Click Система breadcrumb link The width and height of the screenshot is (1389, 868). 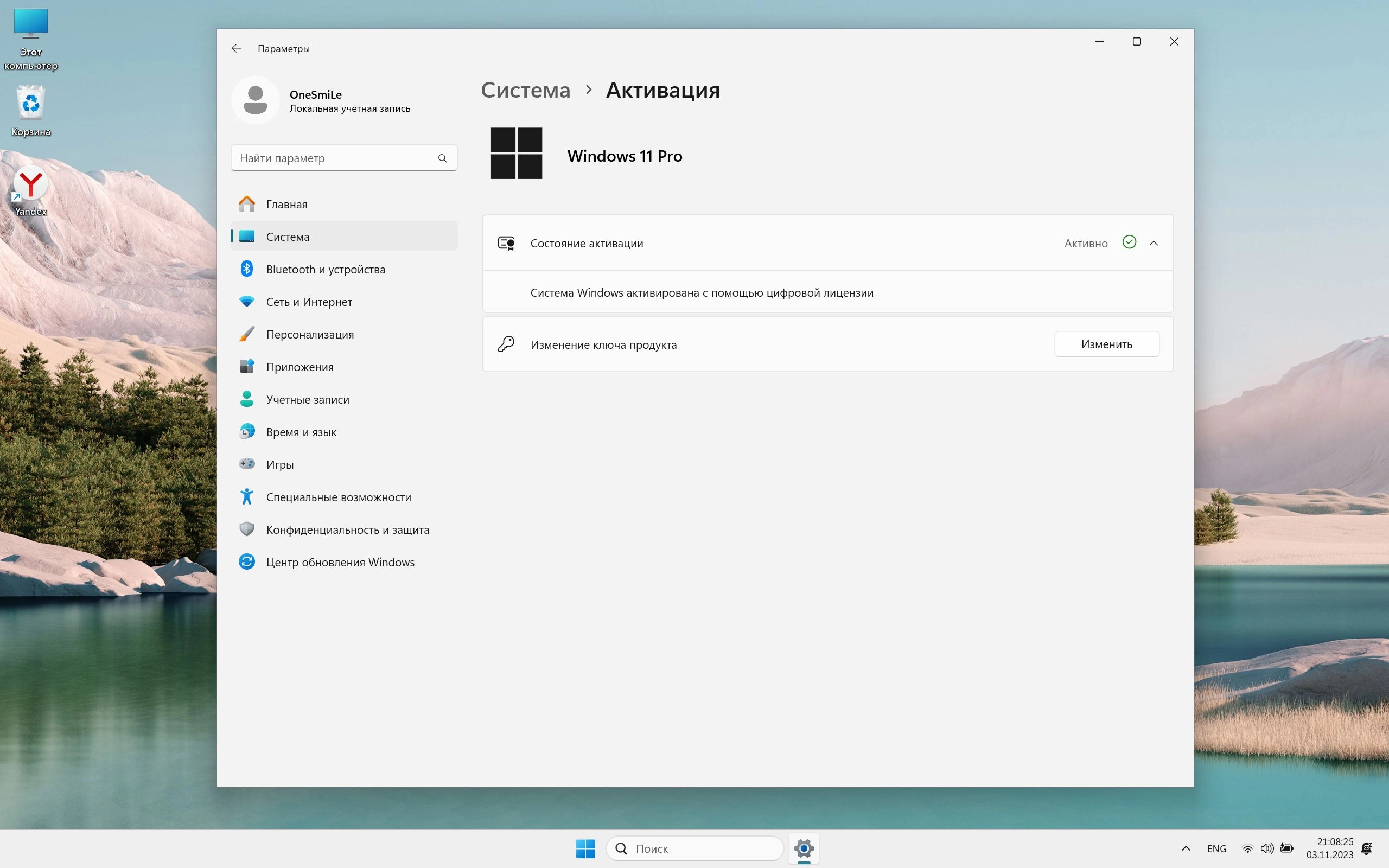click(525, 90)
